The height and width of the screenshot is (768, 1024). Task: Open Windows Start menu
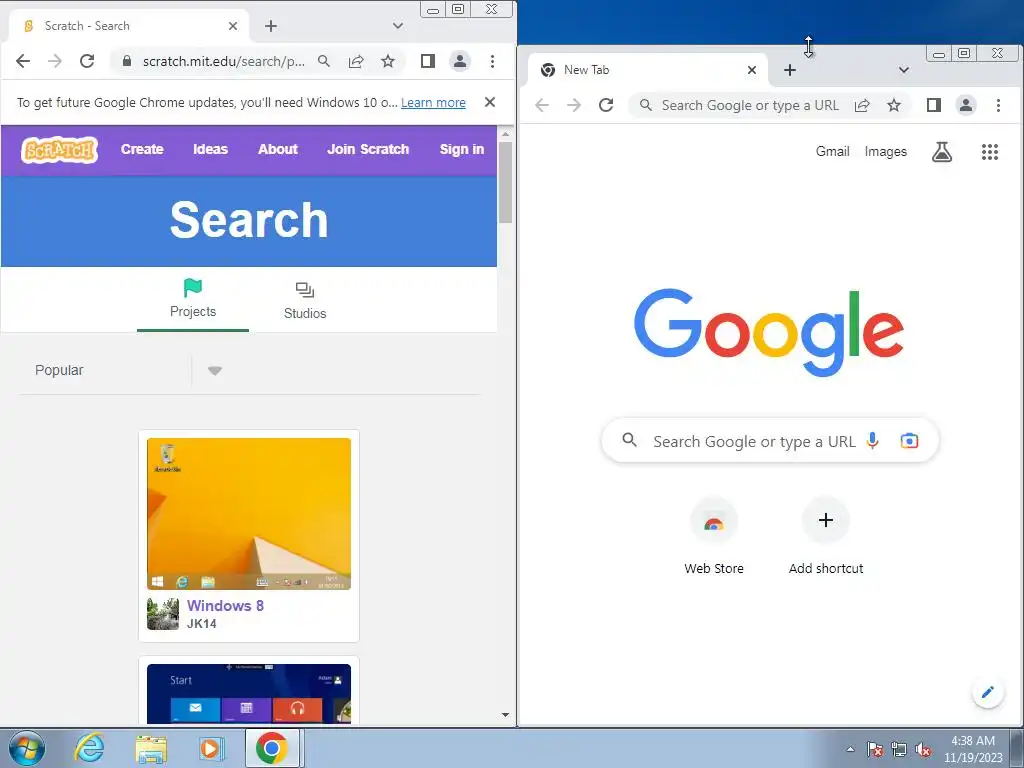(x=27, y=748)
